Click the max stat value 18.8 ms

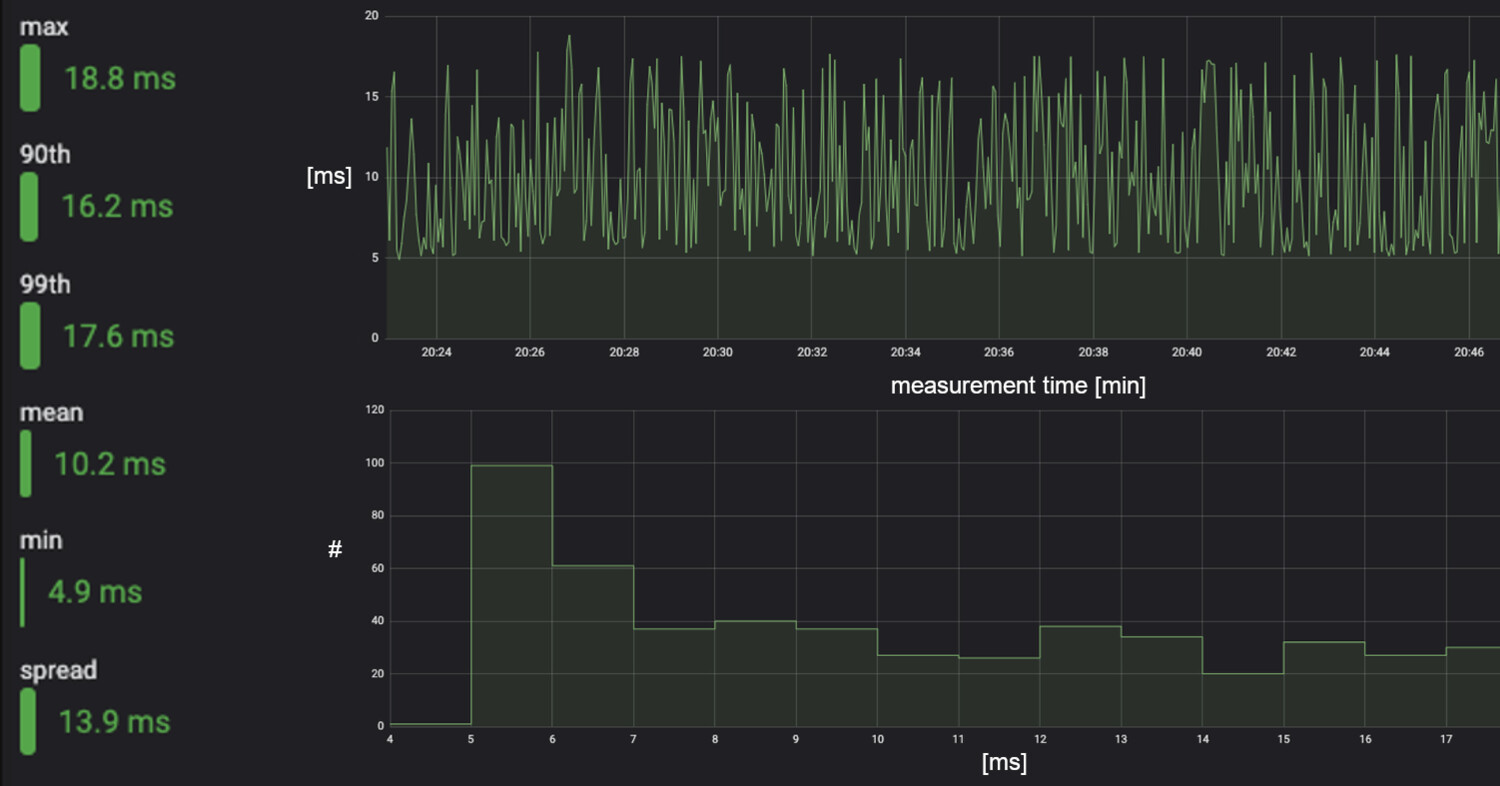point(120,79)
